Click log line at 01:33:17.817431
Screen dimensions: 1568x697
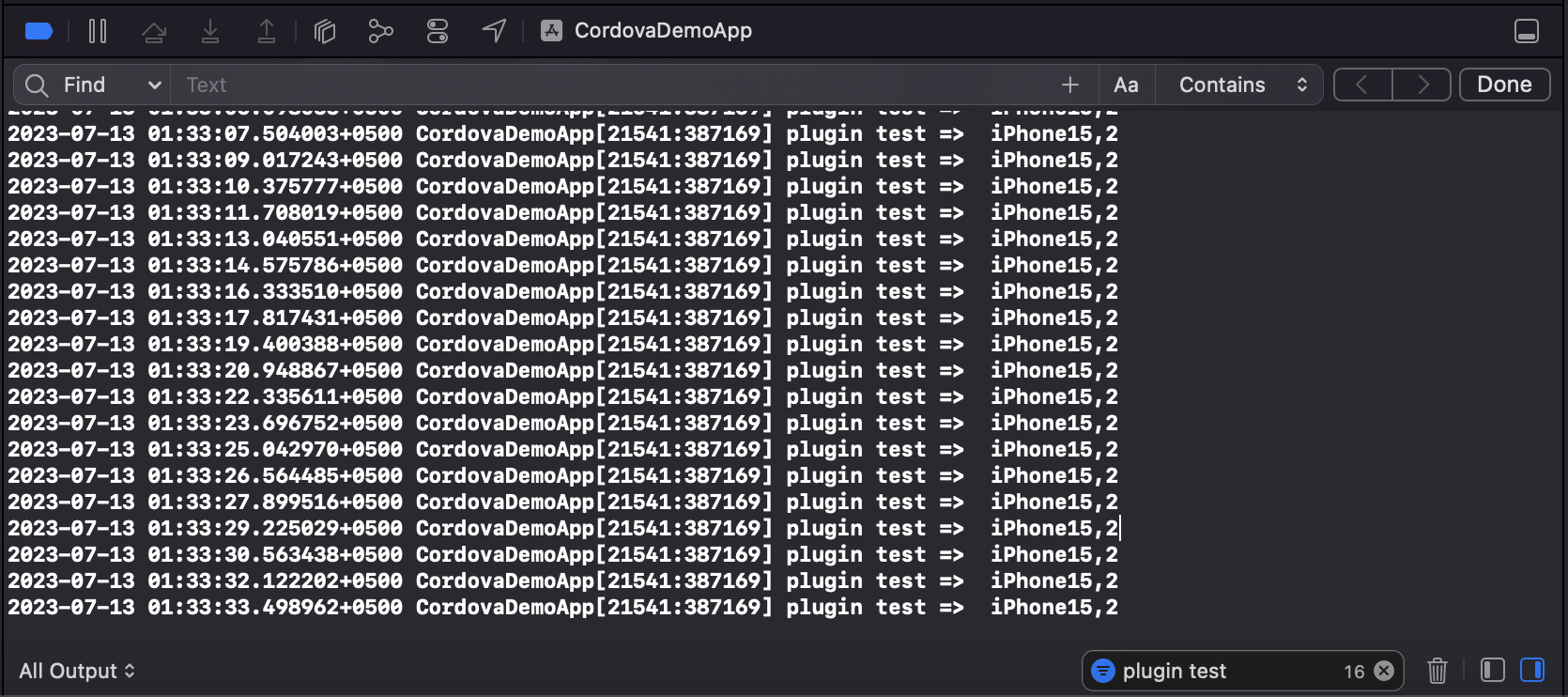(x=562, y=318)
